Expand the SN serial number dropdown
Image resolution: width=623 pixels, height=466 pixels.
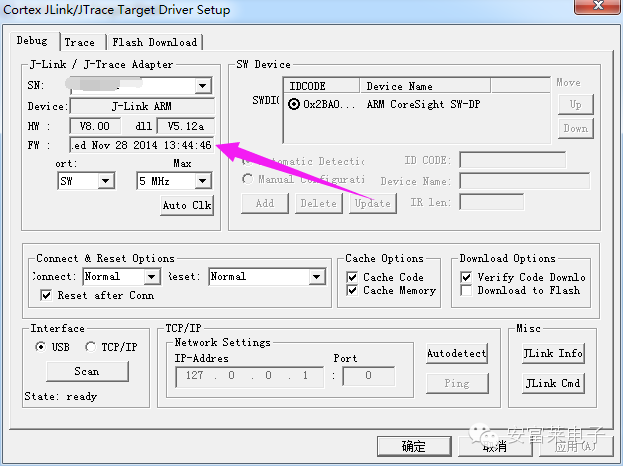(x=203, y=85)
